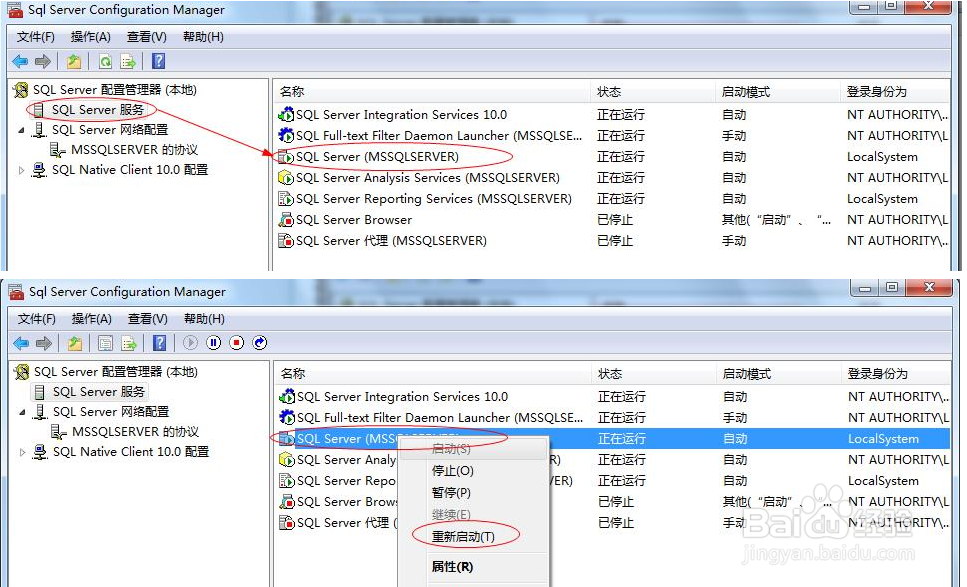Open the 帮助(H) menu in the lower window
The width and height of the screenshot is (967, 587).
coord(205,319)
